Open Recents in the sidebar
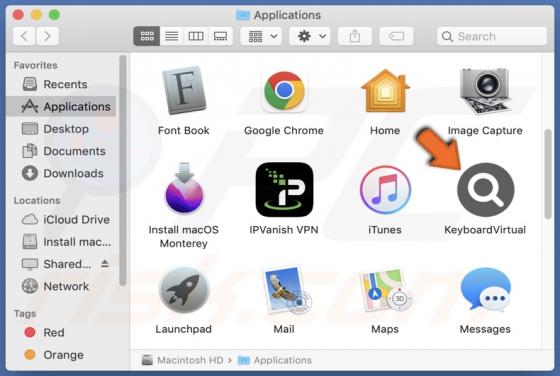 [61, 84]
